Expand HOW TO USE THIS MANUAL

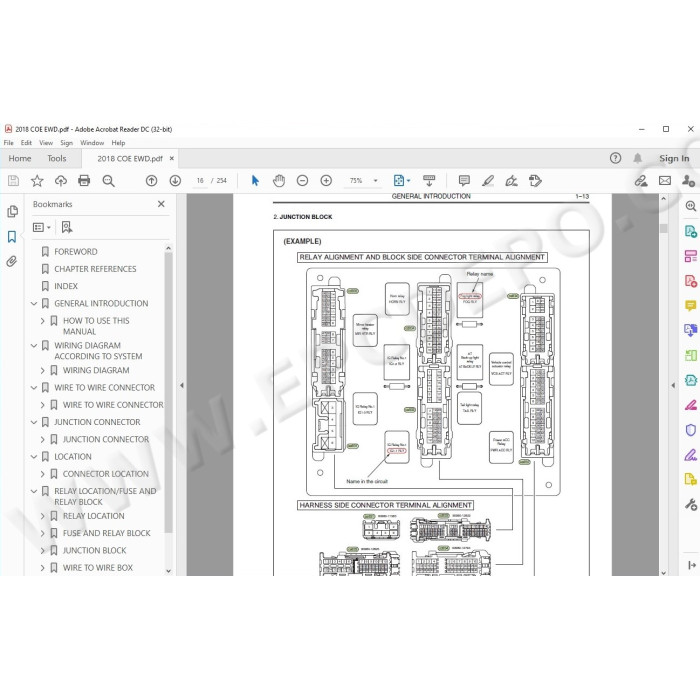point(42,321)
